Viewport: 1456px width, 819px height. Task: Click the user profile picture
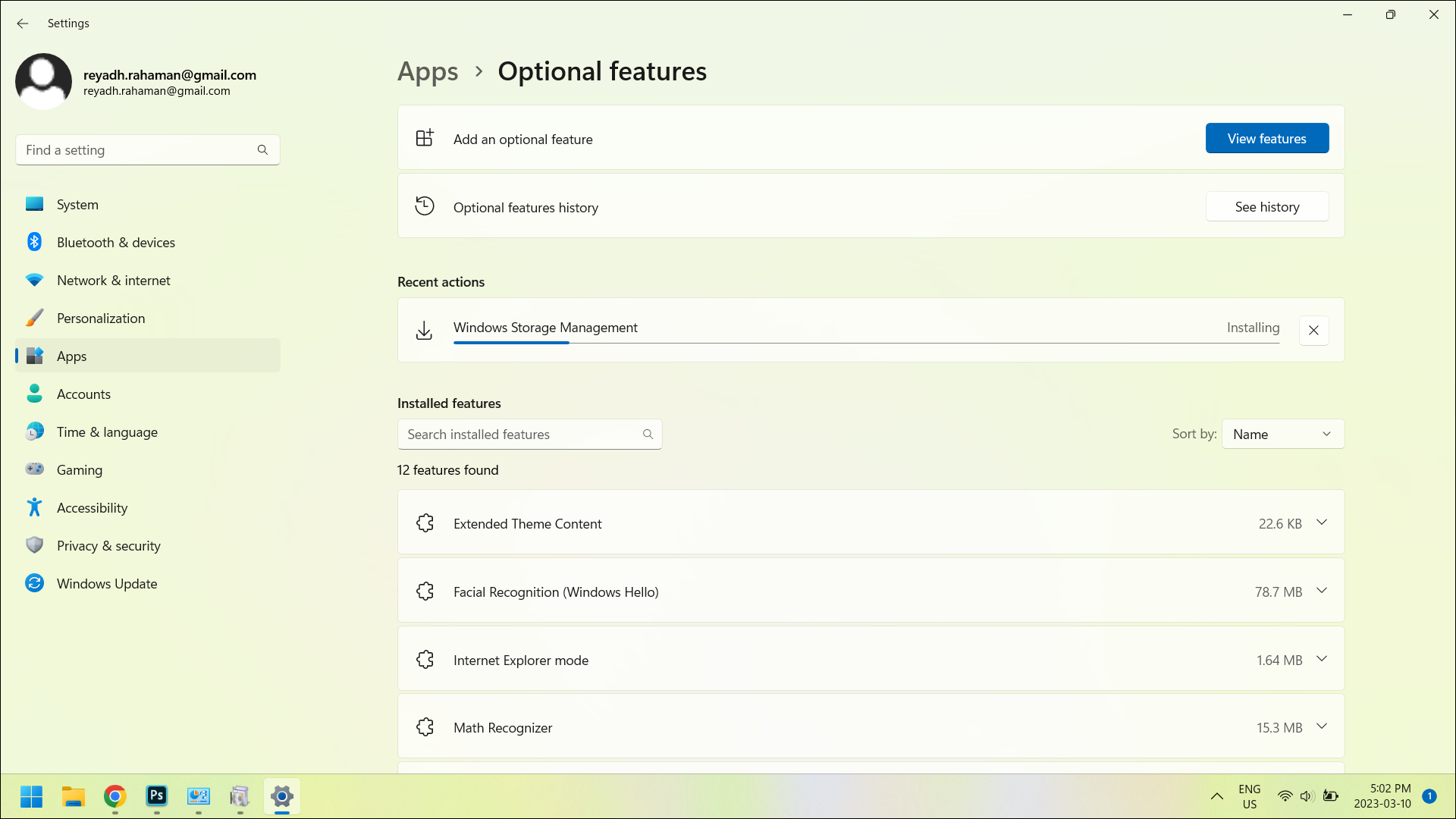(44, 81)
